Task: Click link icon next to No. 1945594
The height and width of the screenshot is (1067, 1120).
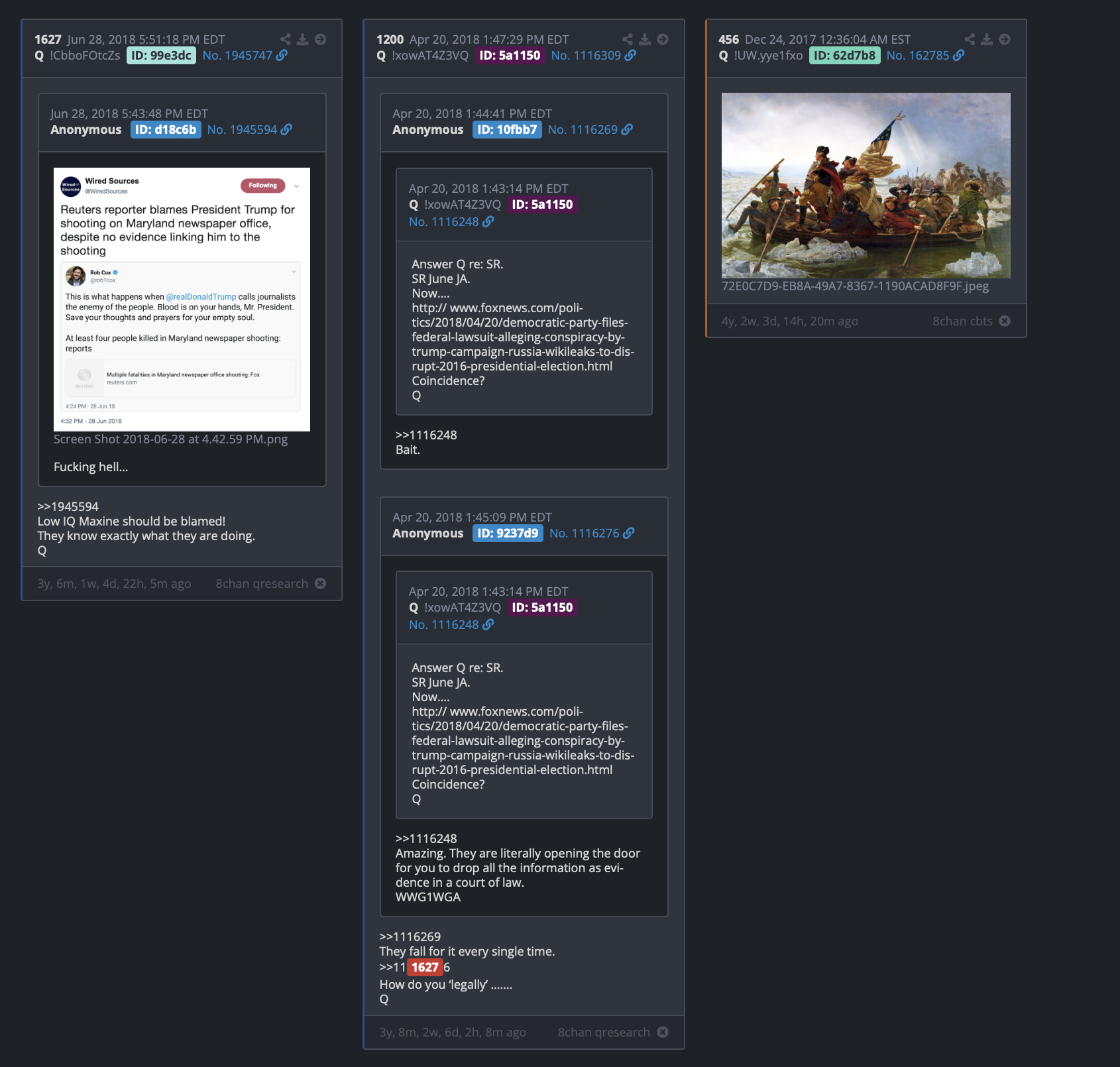Action: (286, 129)
